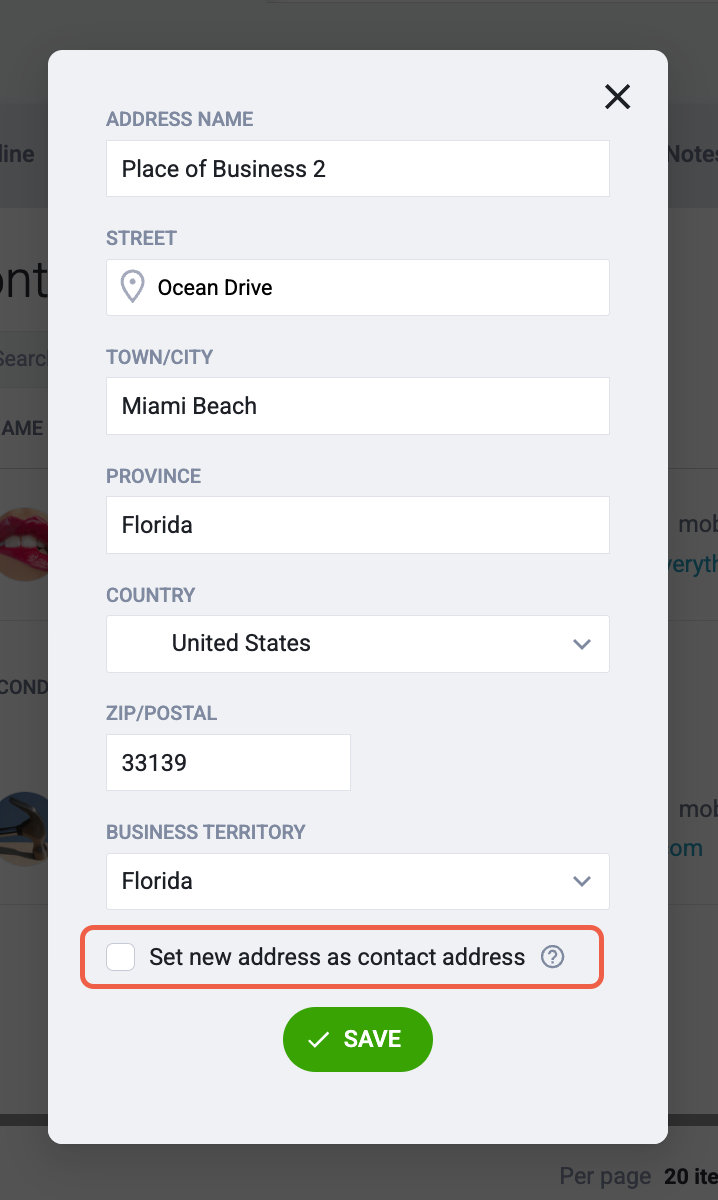Click the help question mark icon

(x=552, y=957)
